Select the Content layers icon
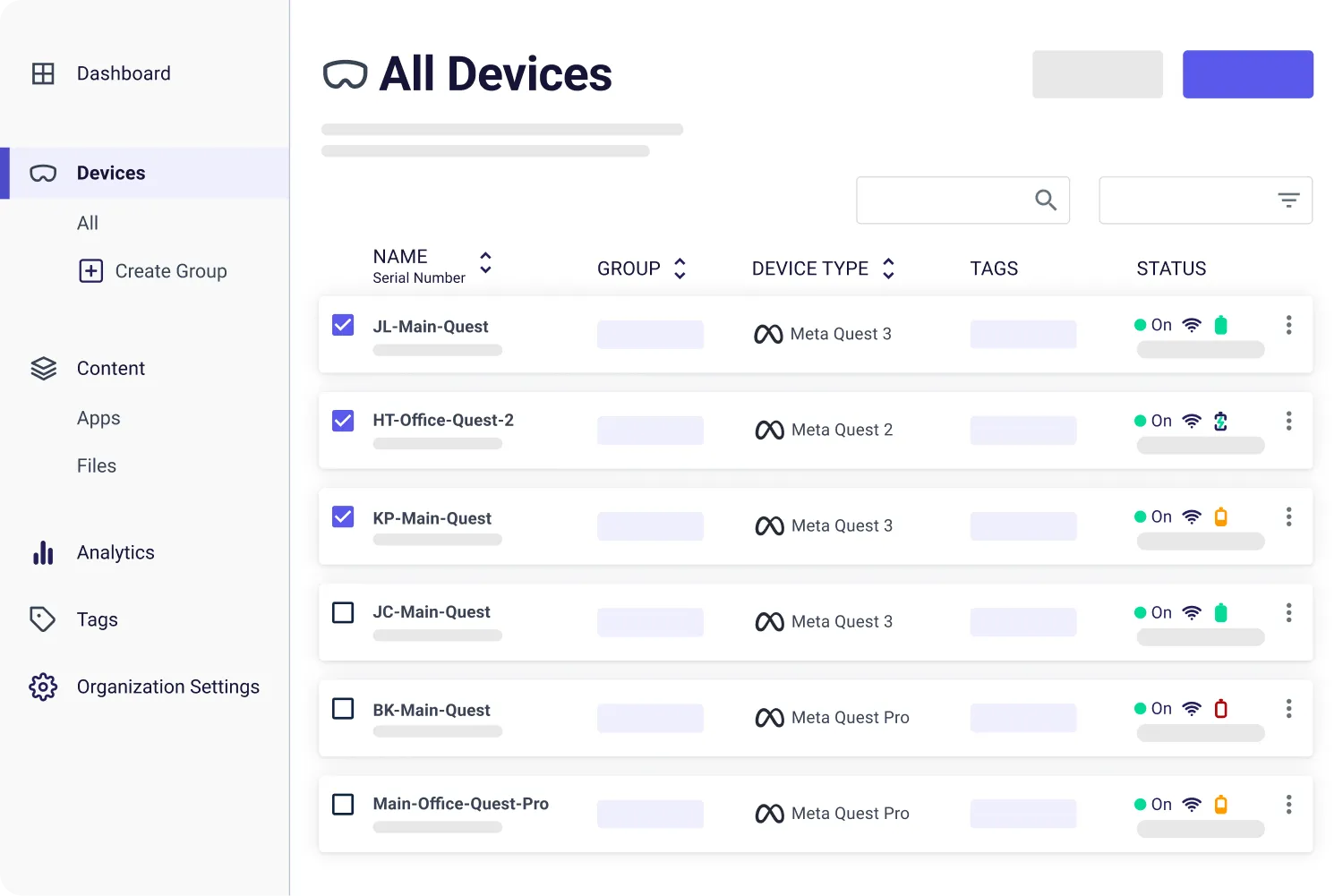1343x896 pixels. pyautogui.click(x=43, y=368)
